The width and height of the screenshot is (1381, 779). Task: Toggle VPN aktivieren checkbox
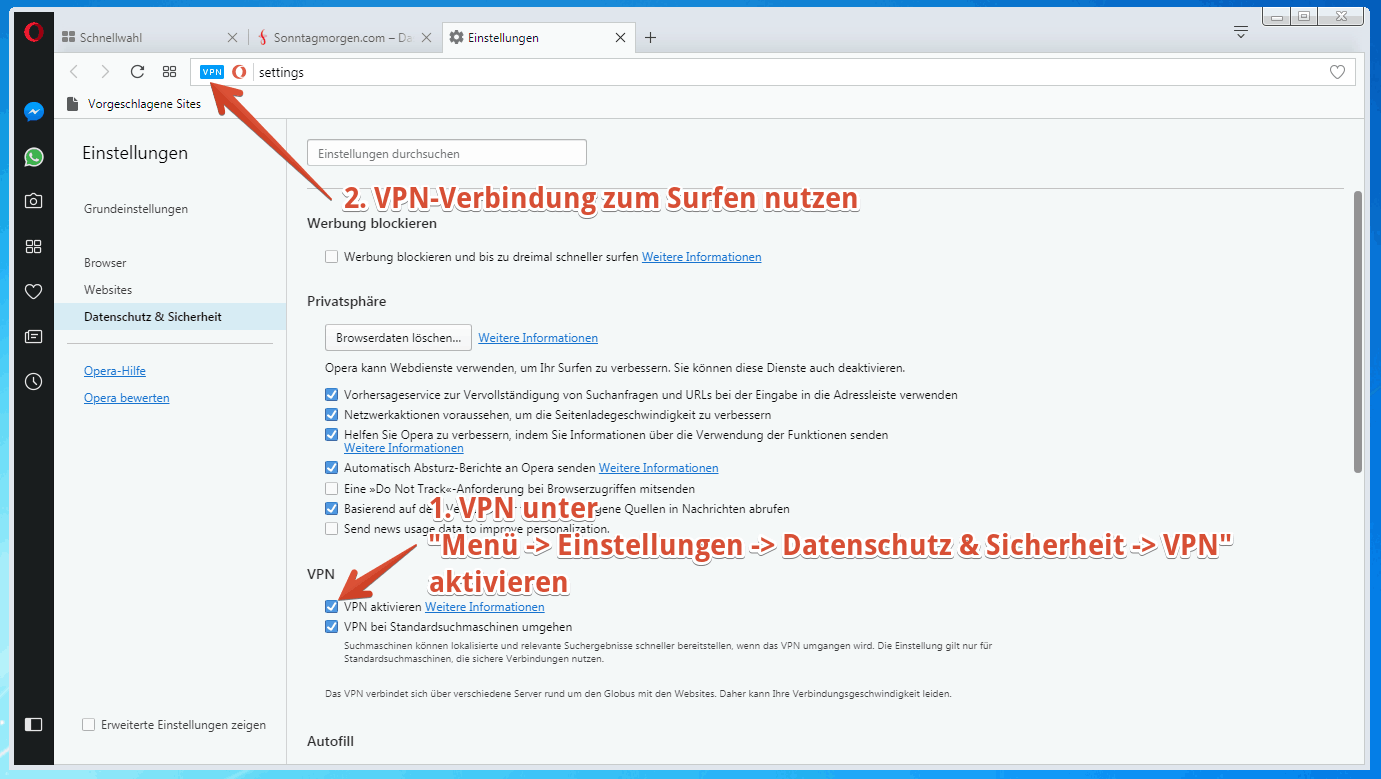332,607
